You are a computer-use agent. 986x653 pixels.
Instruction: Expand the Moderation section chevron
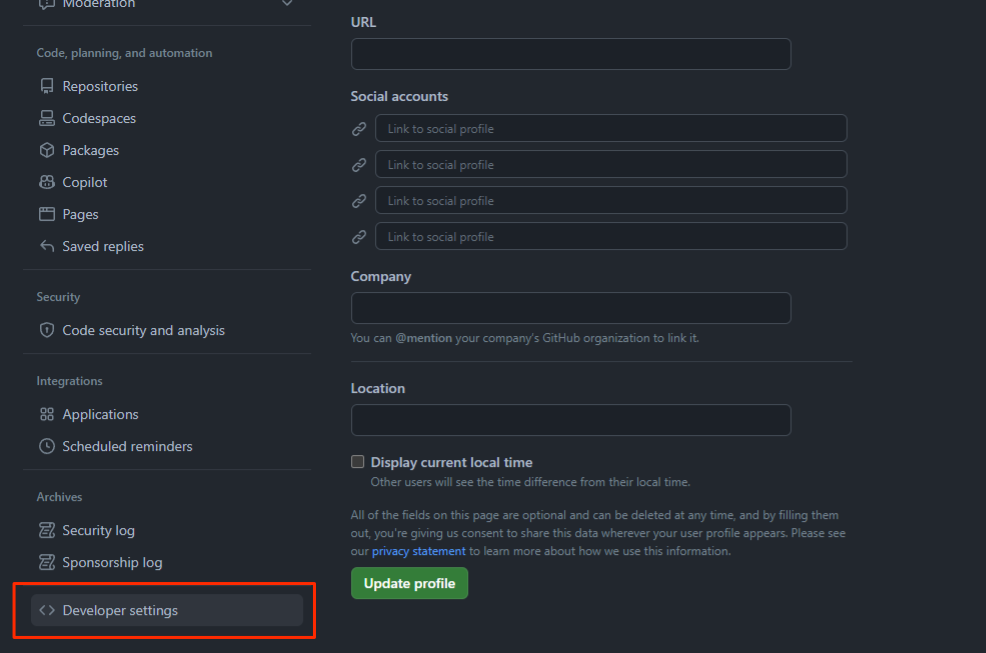click(287, 3)
